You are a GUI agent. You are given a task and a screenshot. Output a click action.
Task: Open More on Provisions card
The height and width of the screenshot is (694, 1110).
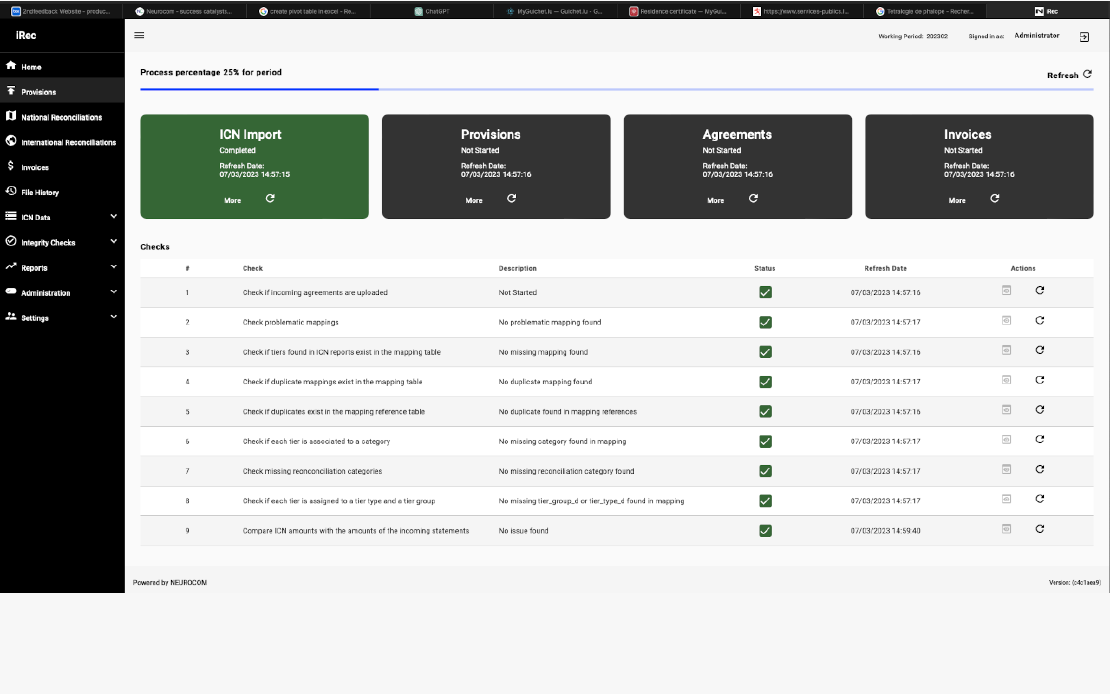tap(474, 200)
